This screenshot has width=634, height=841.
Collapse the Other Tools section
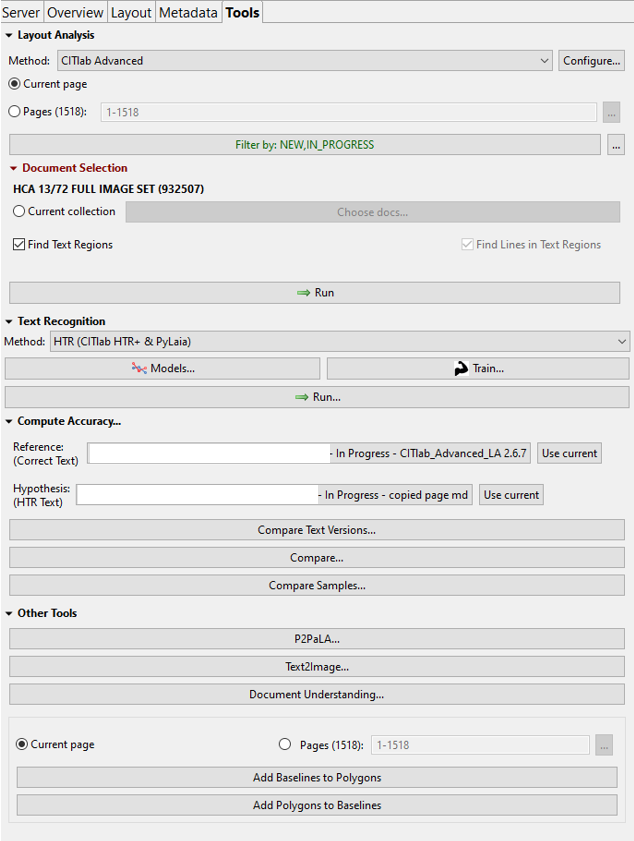coord(10,613)
